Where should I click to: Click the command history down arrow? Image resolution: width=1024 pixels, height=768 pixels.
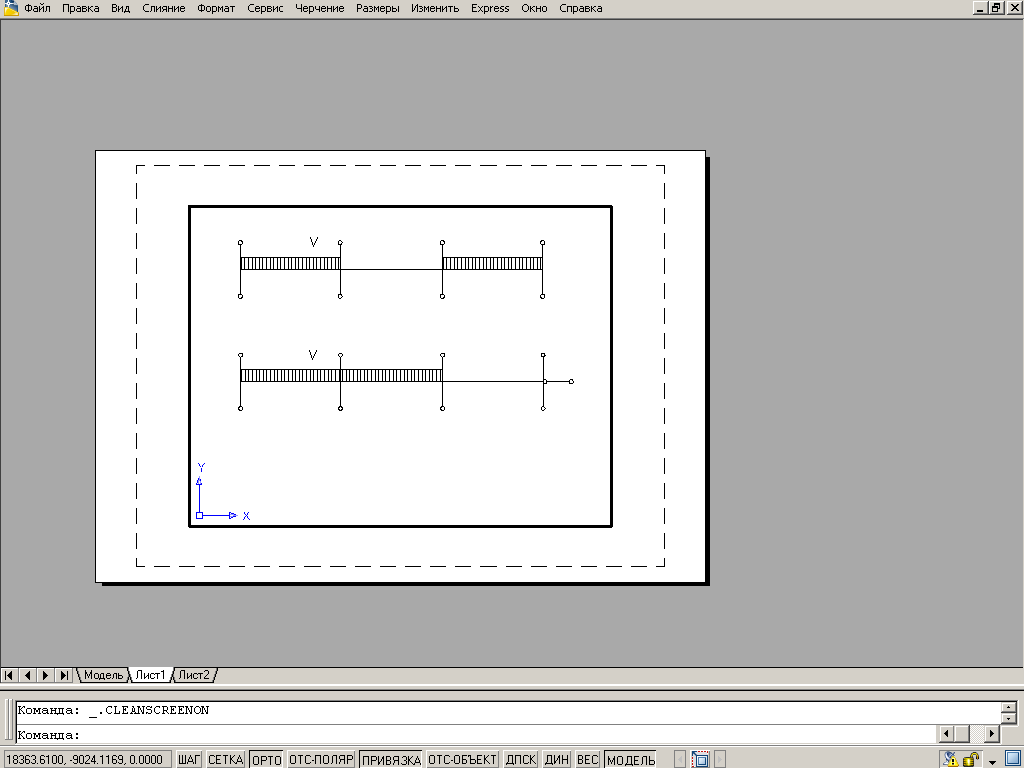coord(1008,718)
